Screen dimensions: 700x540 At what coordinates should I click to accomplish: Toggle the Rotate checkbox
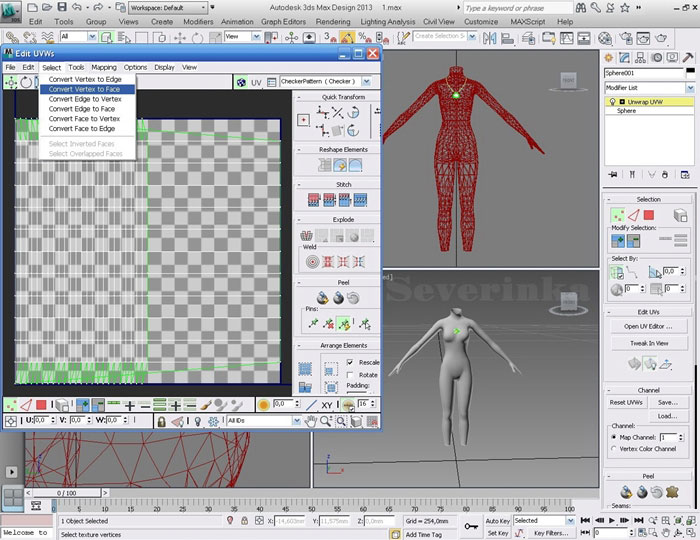(350, 375)
